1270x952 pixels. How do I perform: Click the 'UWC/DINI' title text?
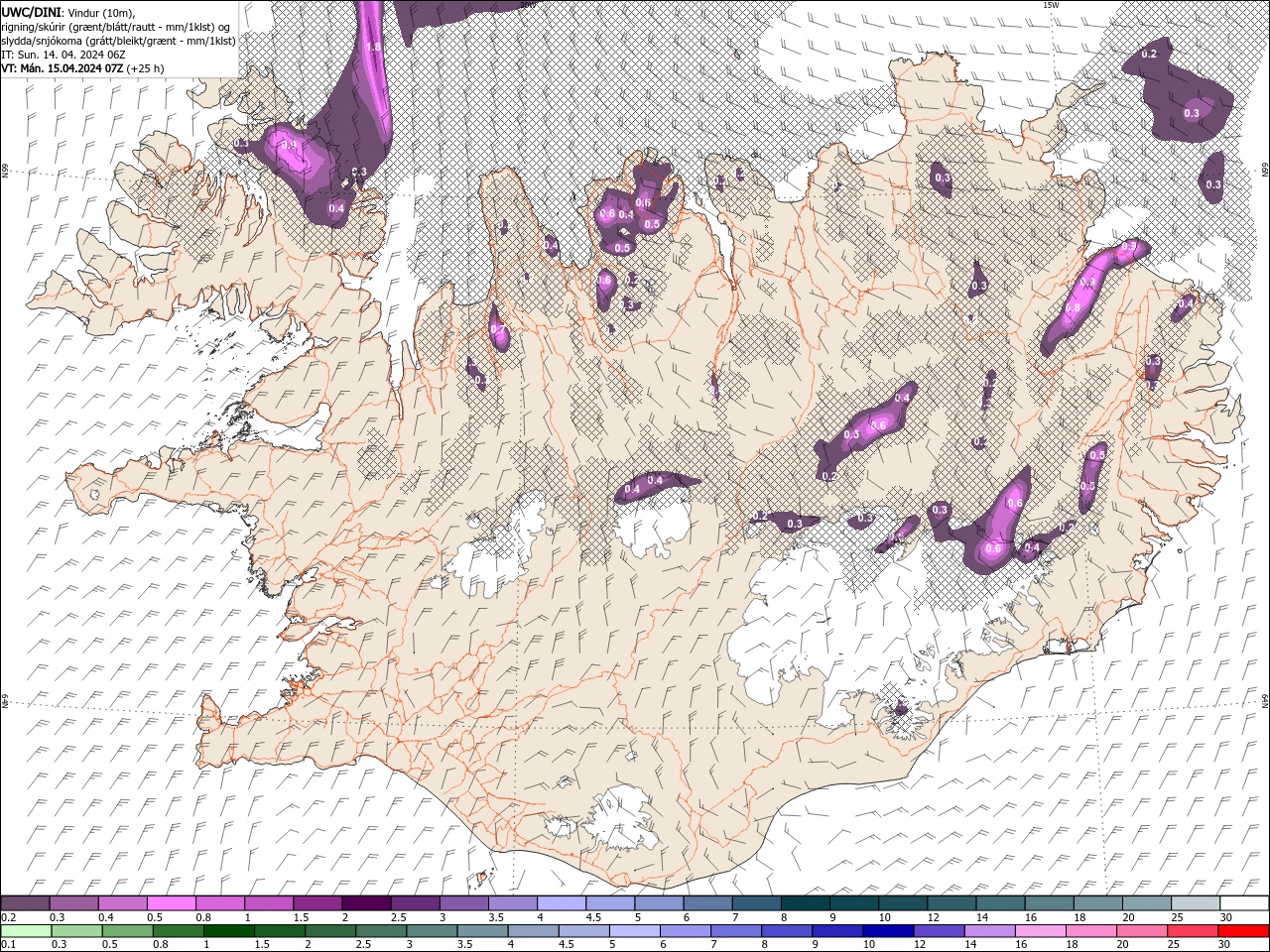click(x=32, y=11)
